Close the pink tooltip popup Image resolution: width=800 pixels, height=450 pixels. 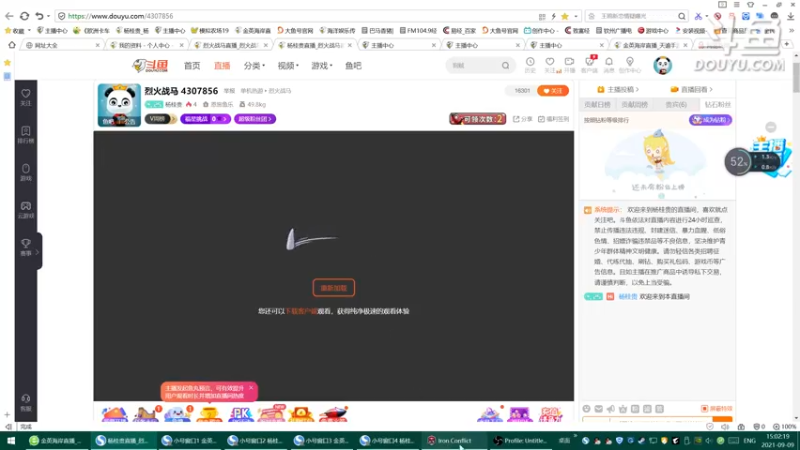pos(251,388)
